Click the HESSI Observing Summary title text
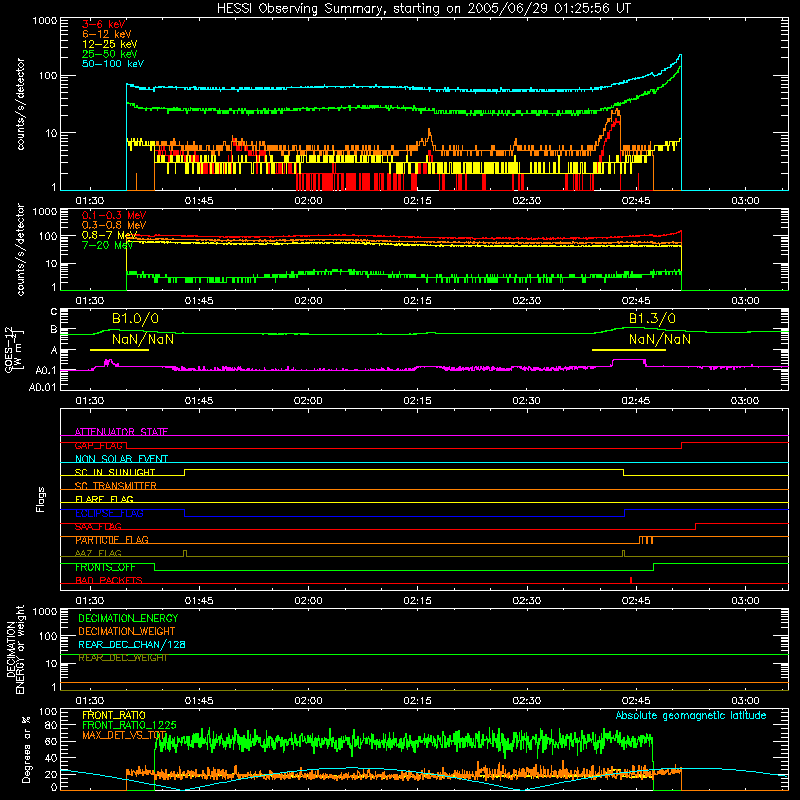The height and width of the screenshot is (800, 800). point(424,9)
